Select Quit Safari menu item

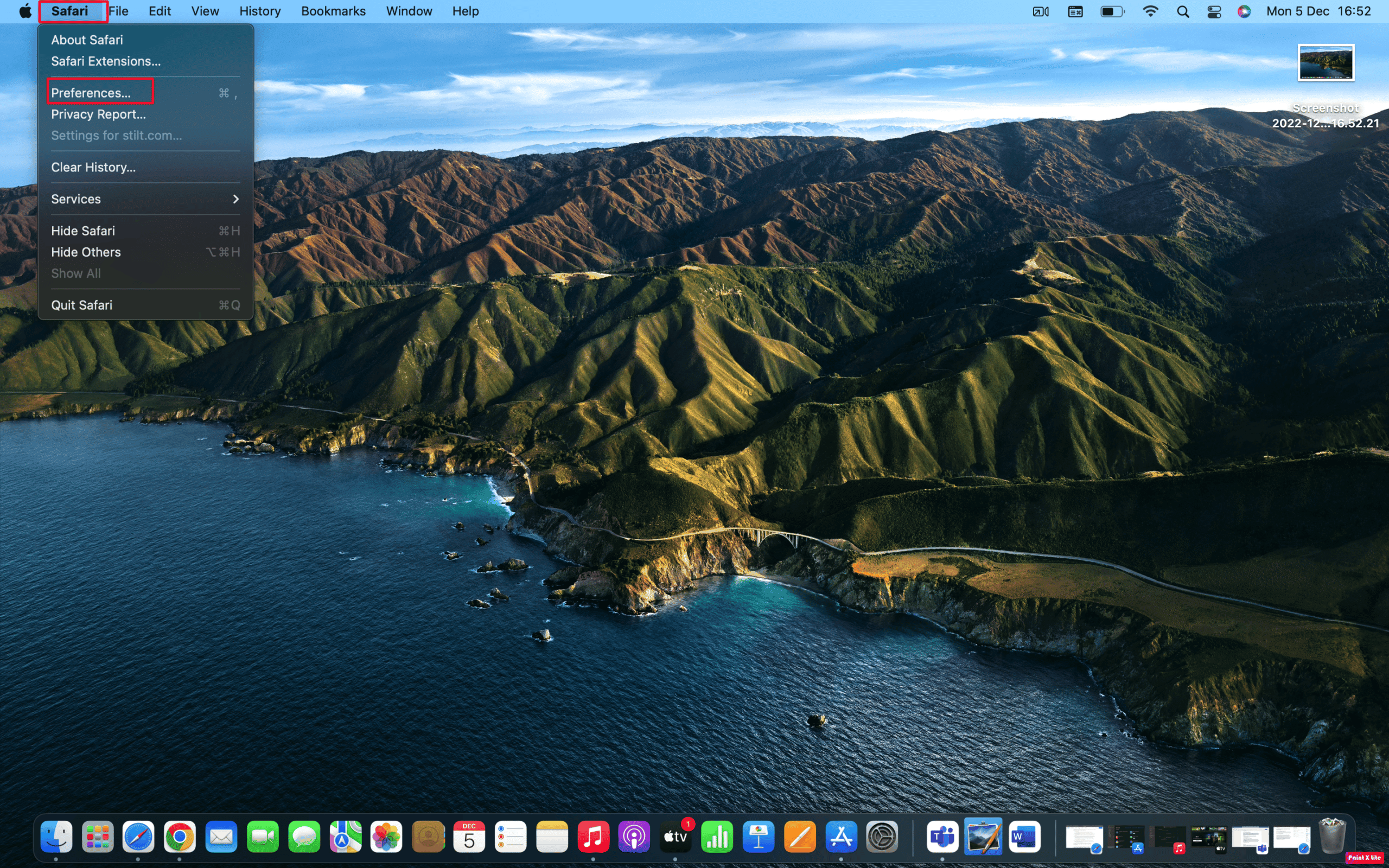pyautogui.click(x=80, y=304)
